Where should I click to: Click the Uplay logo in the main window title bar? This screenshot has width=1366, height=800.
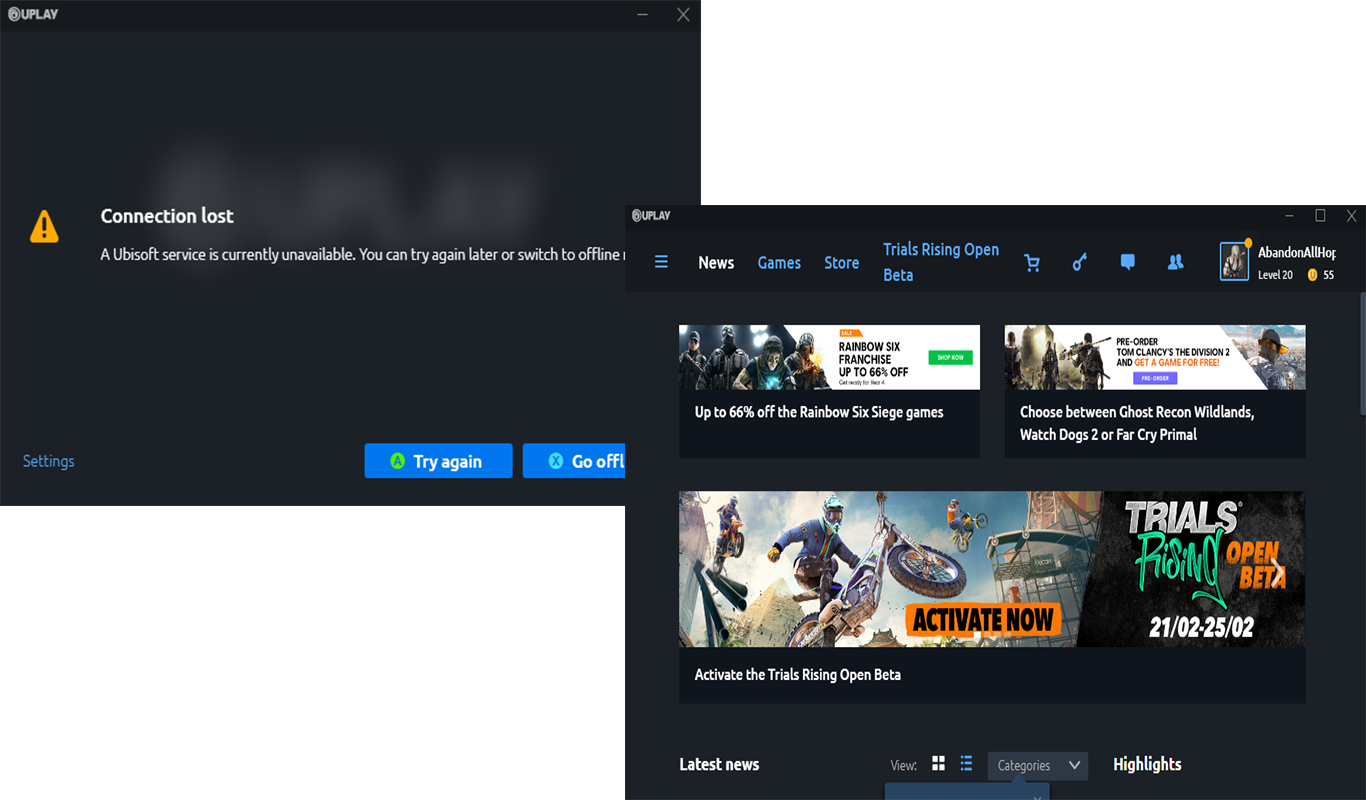(651, 215)
